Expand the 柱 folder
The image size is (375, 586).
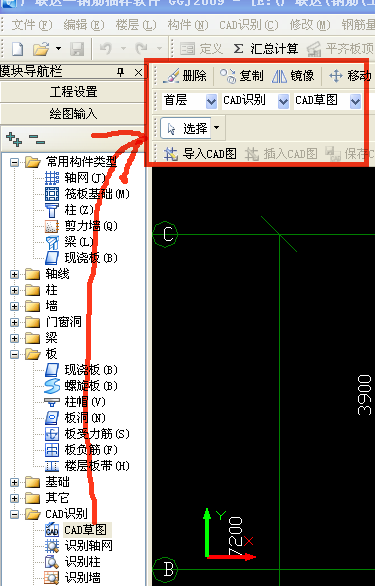coord(15,290)
